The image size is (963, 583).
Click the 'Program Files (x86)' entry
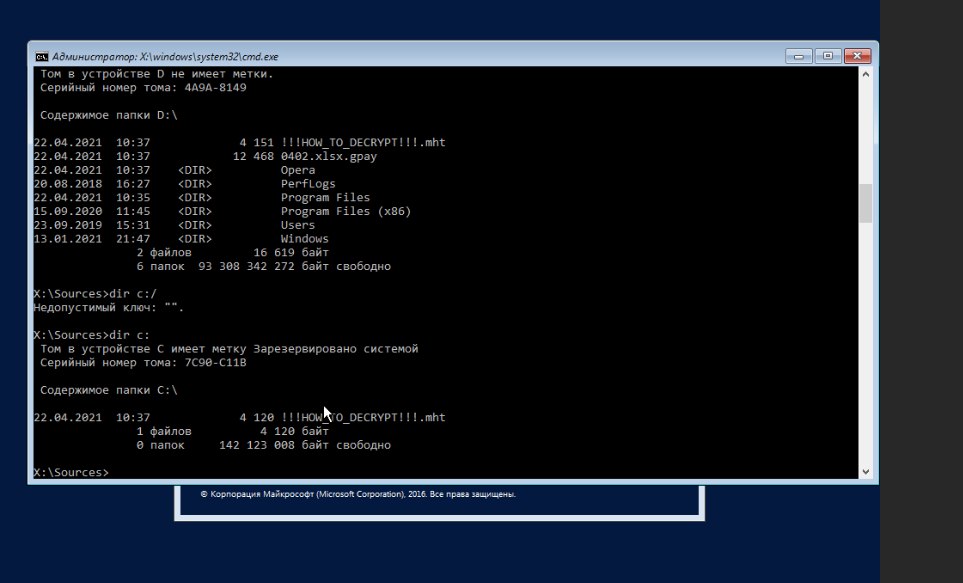coord(346,211)
